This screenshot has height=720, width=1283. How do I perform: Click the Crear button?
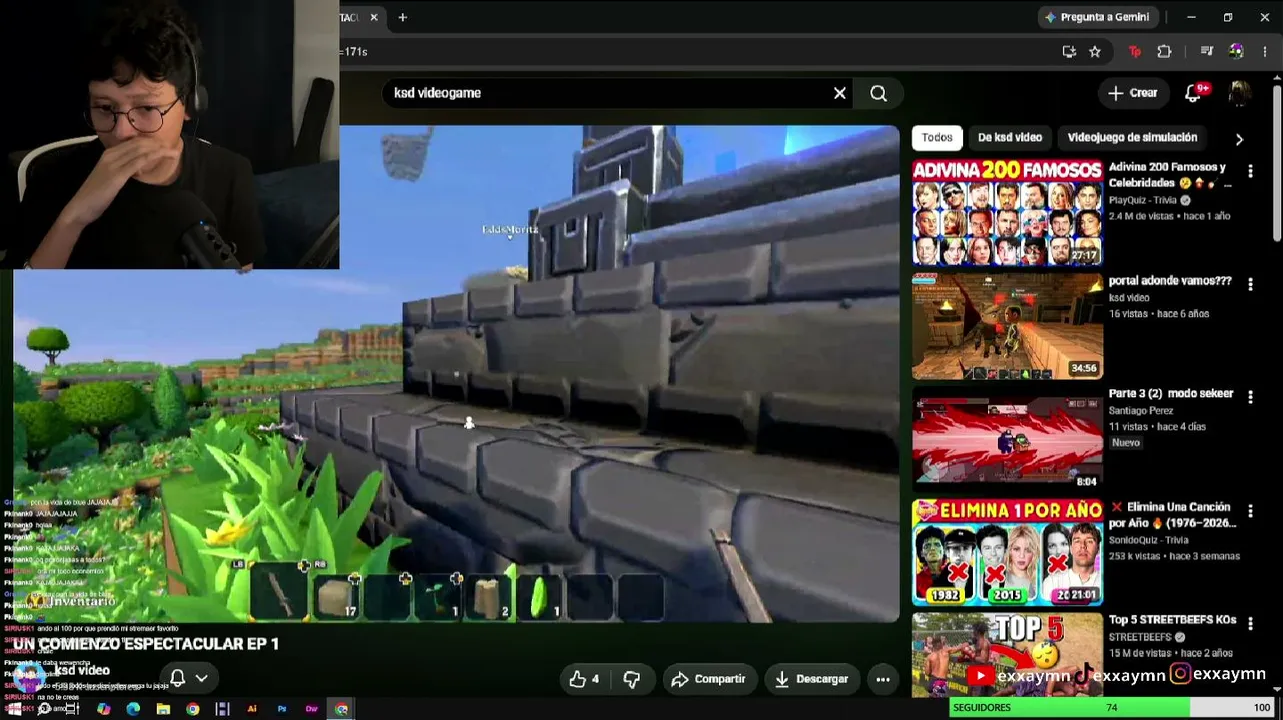1133,93
